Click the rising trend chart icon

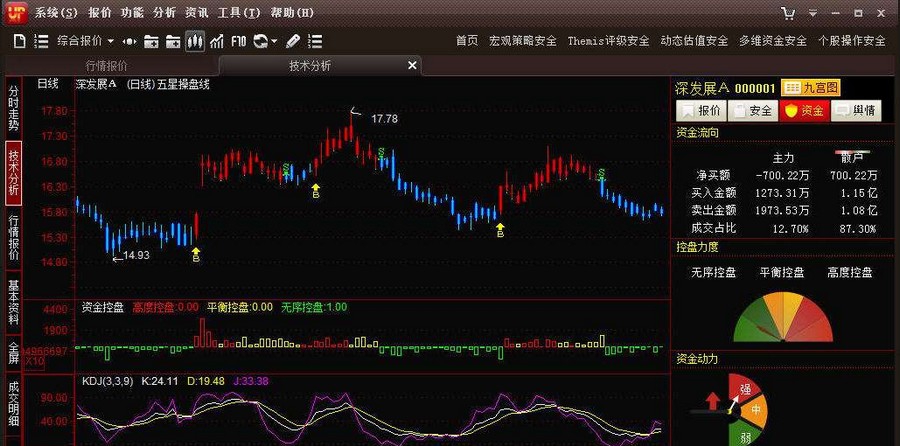217,41
